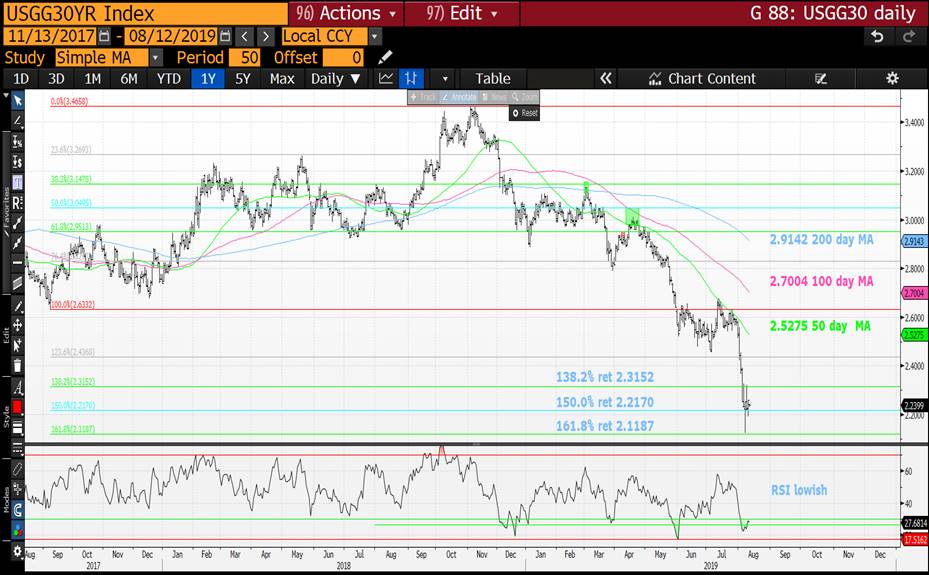
Task: Click the Period 50 input field
Action: (244, 57)
